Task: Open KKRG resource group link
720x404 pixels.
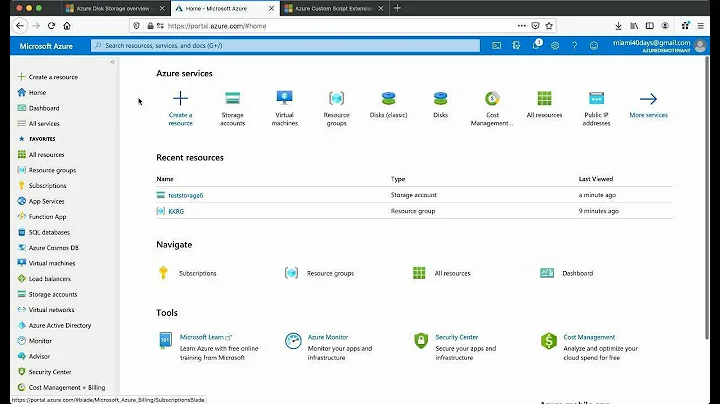Action: [176, 211]
